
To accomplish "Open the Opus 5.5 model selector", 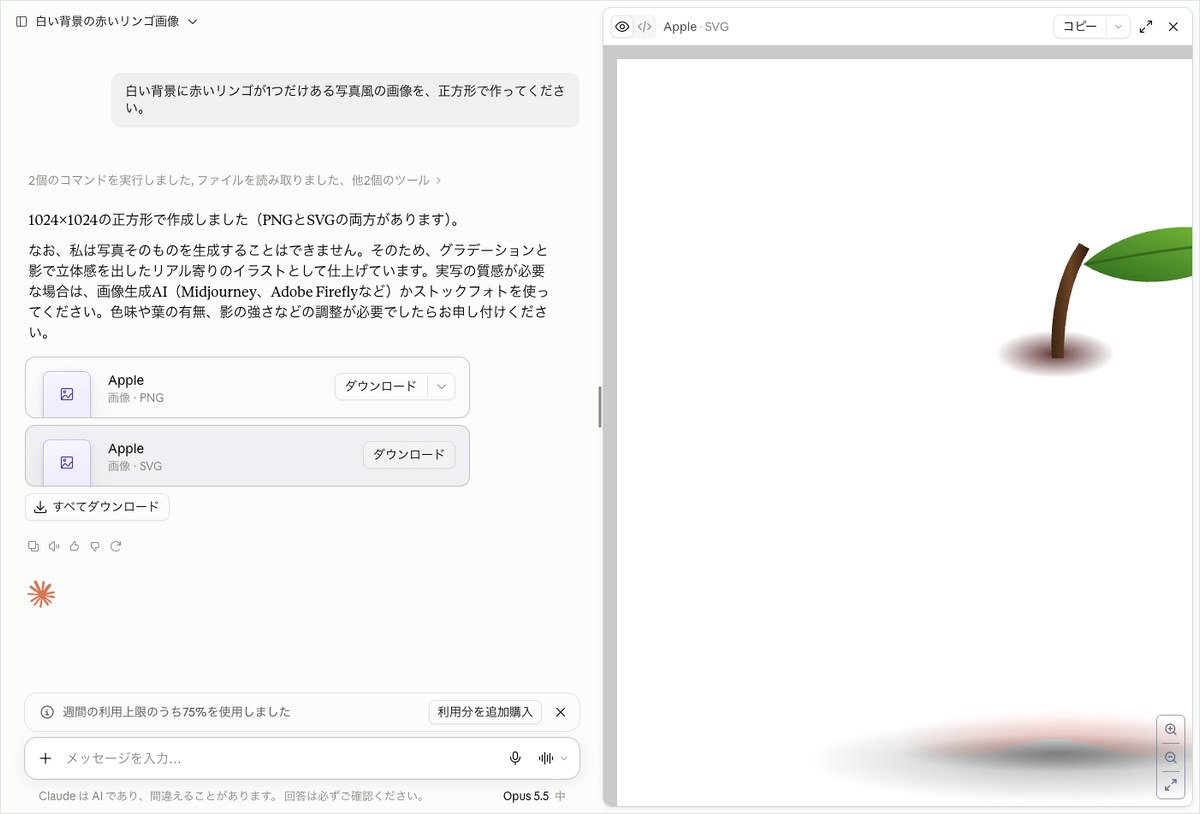I will [534, 796].
